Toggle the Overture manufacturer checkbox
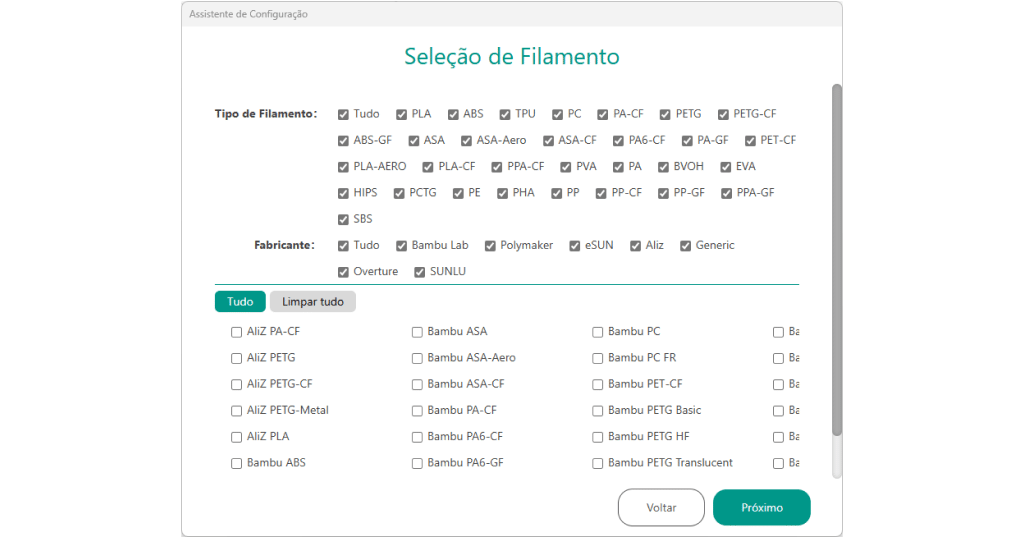This screenshot has width=1024, height=538. click(x=343, y=272)
